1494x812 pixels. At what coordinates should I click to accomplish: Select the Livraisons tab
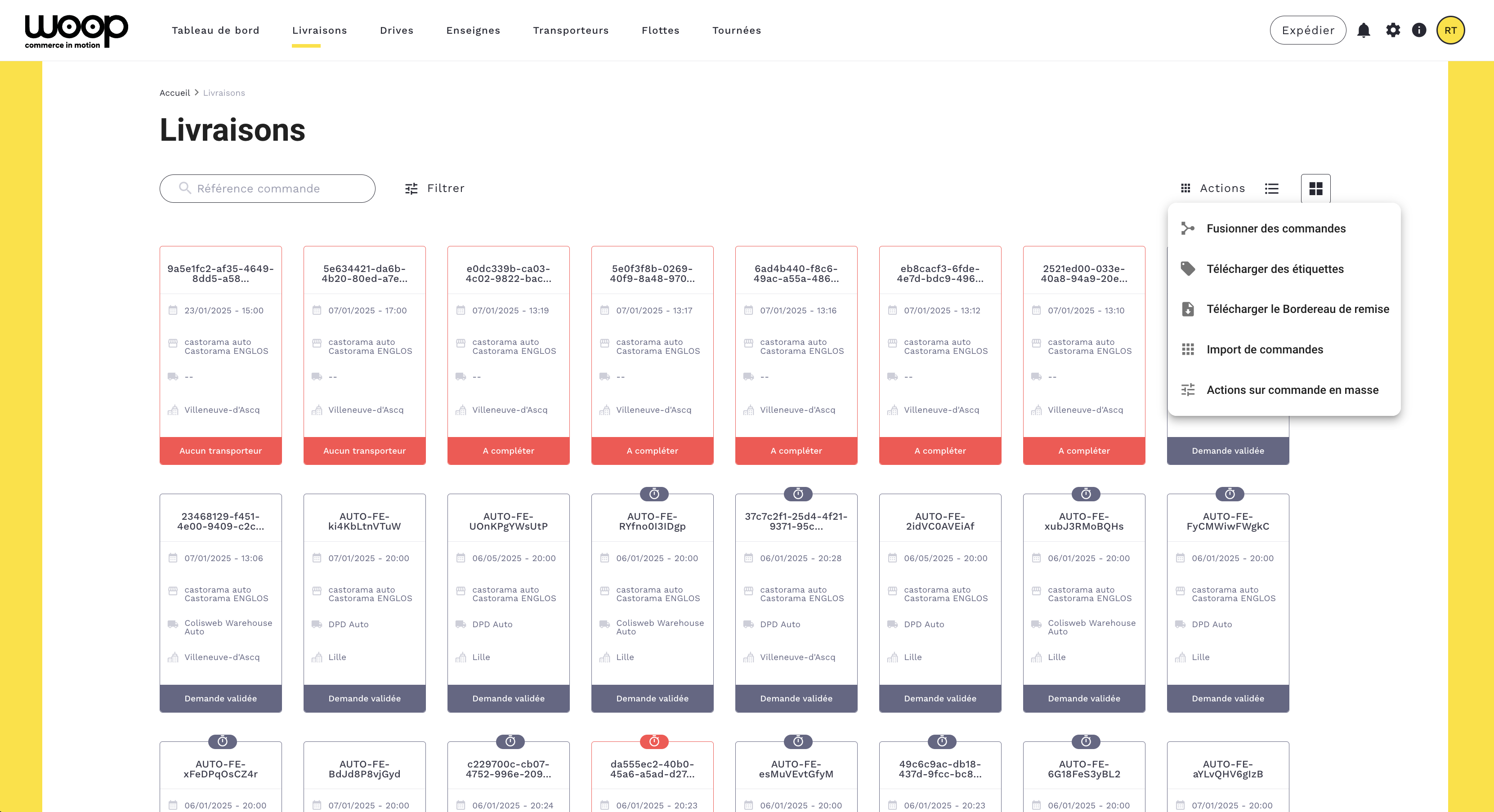[x=320, y=30]
